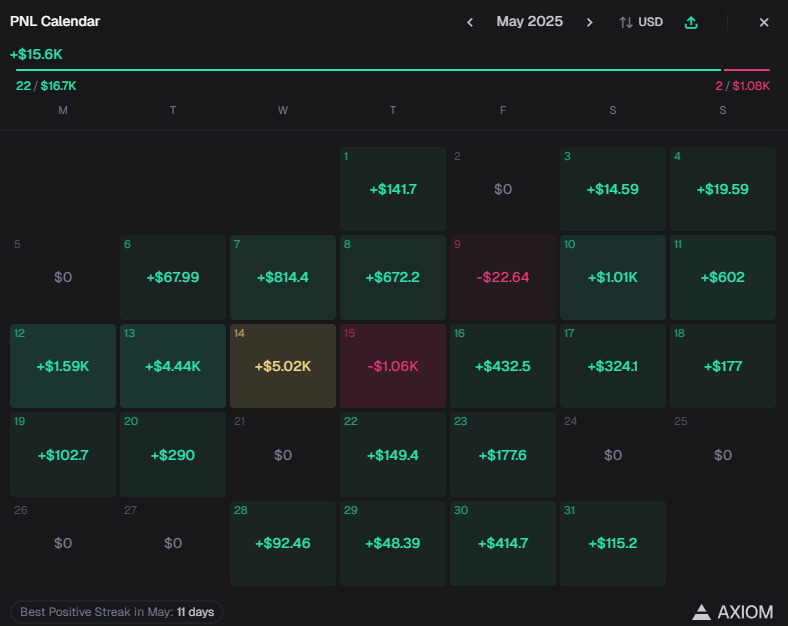Select May 1 cell showing +$141.7
The image size is (788, 626).
pos(392,189)
